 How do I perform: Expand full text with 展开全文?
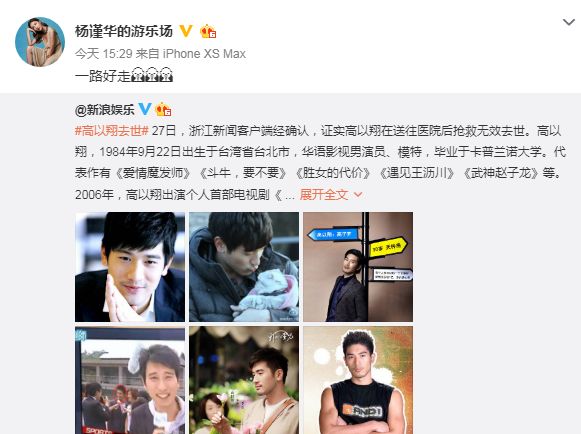[324, 195]
